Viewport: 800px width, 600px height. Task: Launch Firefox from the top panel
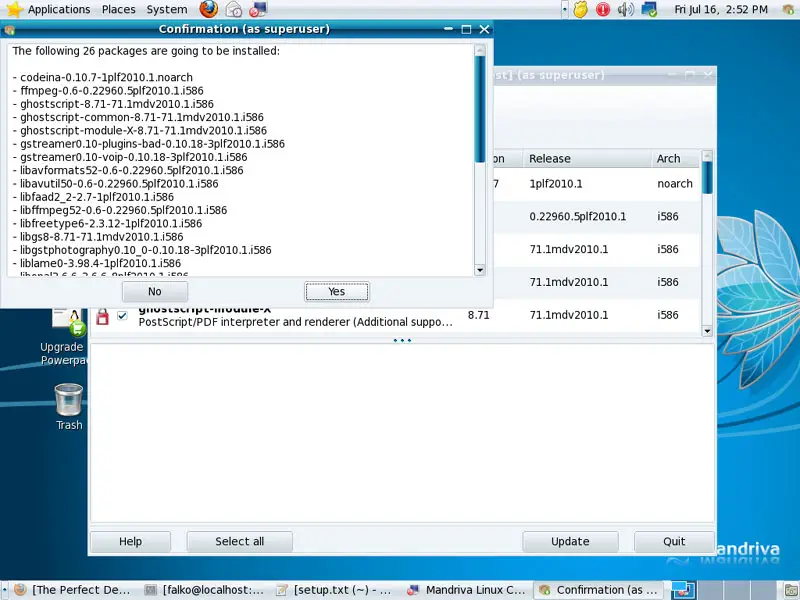208,9
